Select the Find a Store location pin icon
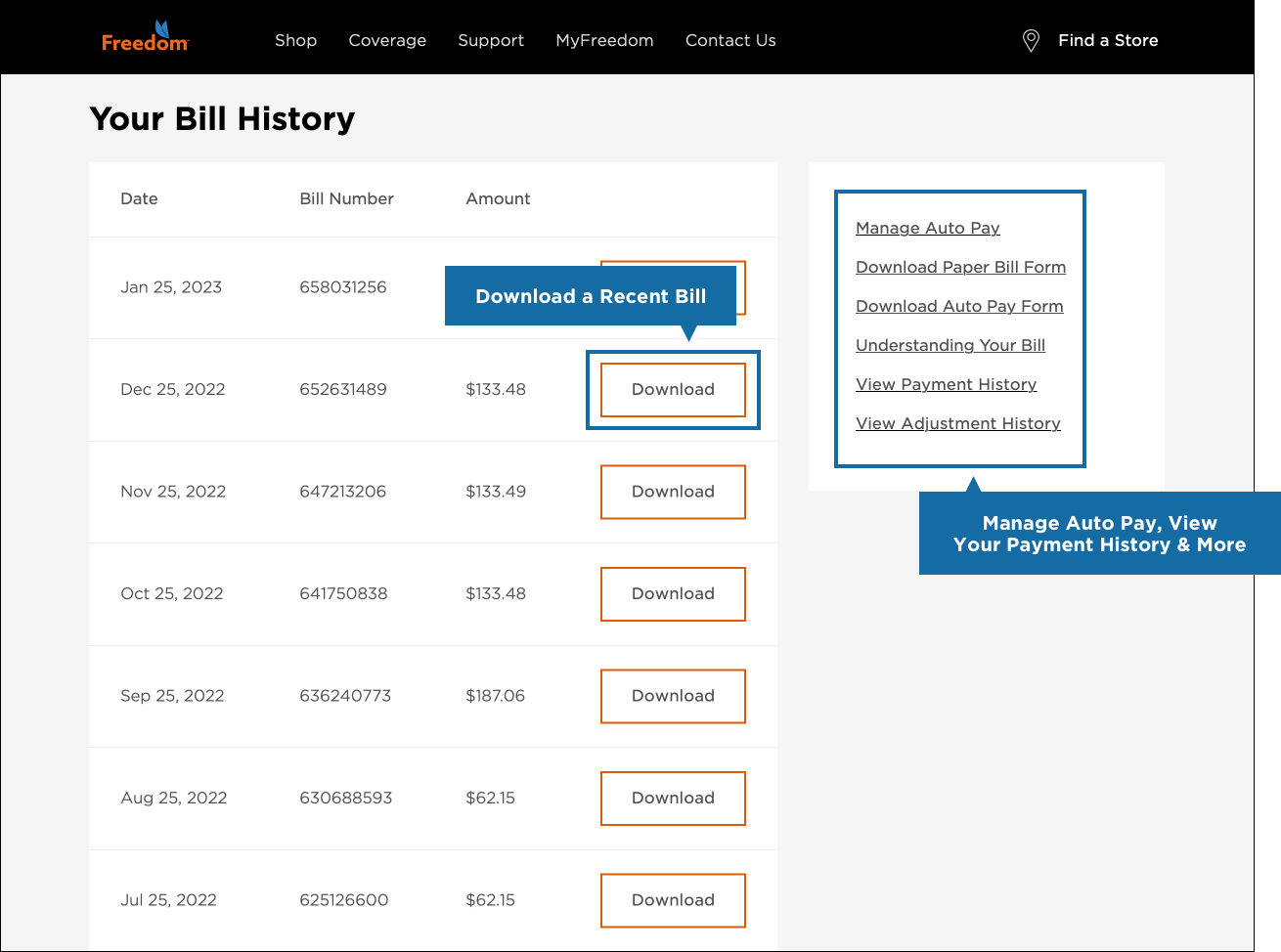Viewport: 1281px width, 952px height. [x=1030, y=40]
